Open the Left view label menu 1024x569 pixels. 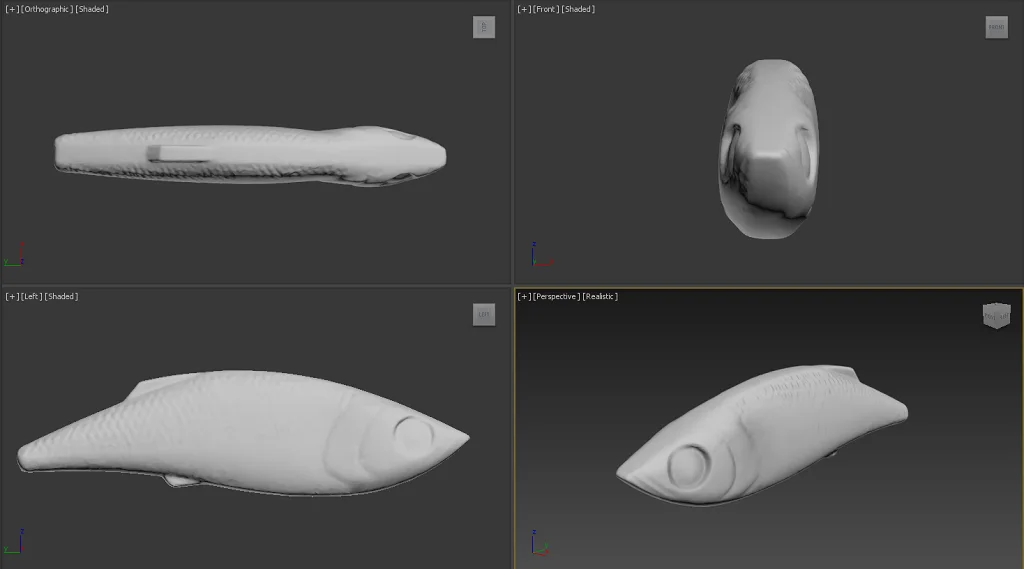(32, 296)
